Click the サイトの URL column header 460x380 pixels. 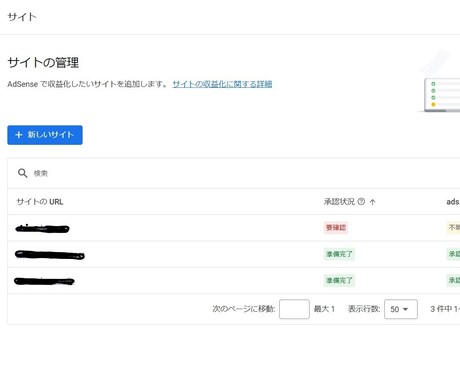point(40,202)
